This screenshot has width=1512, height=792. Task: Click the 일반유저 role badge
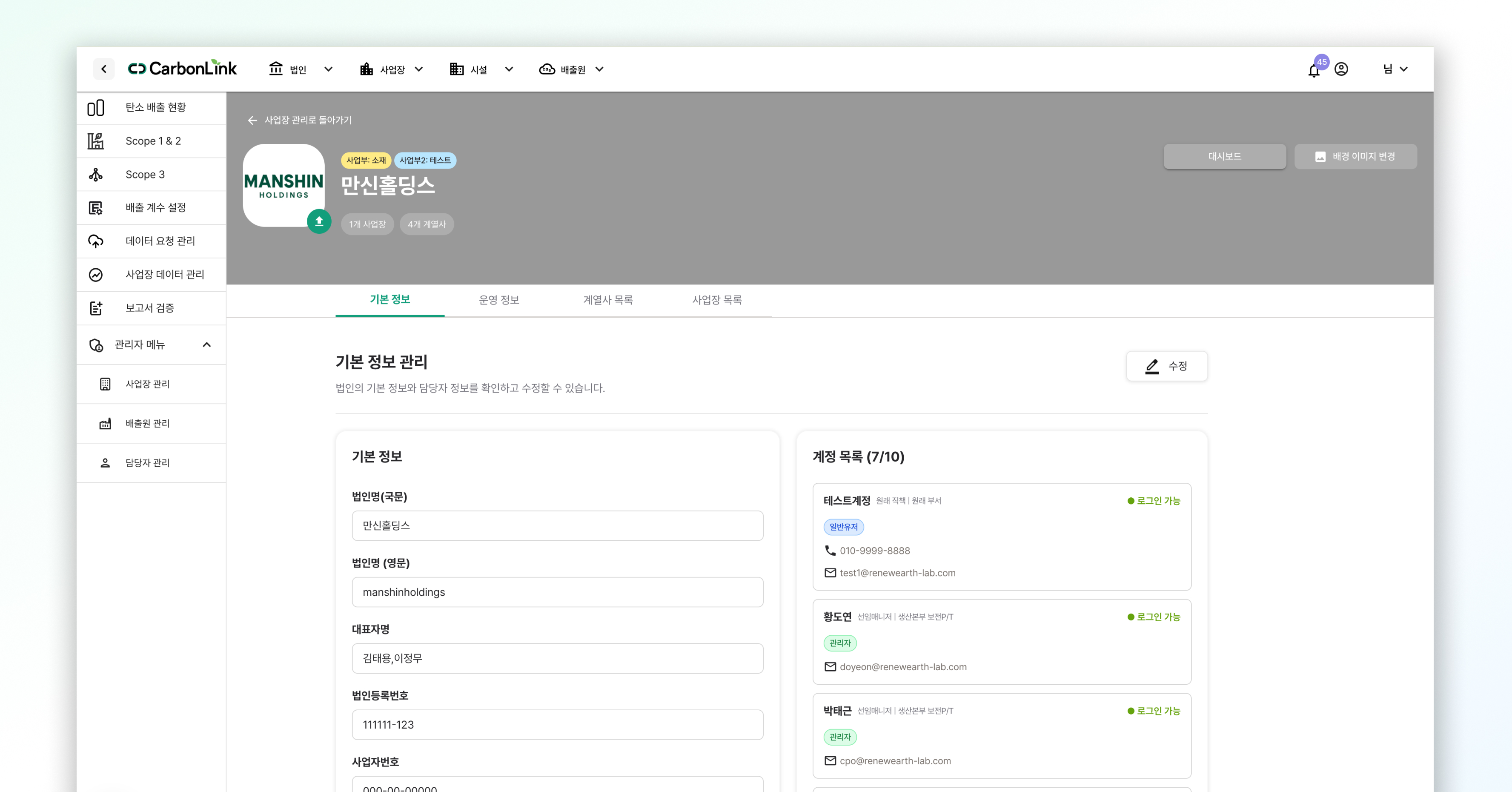(843, 527)
